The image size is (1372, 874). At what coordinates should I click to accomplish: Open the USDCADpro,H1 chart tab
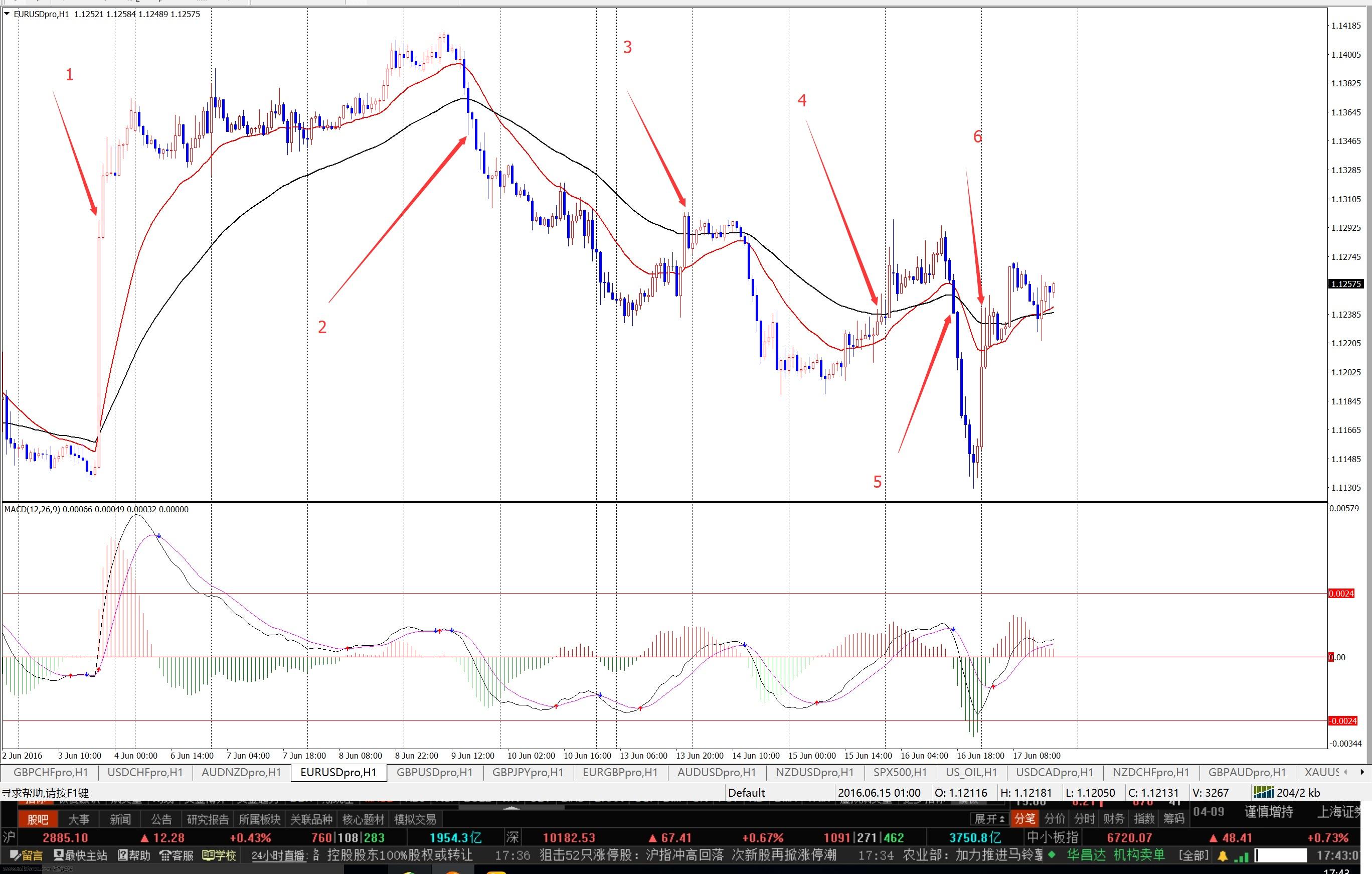(1055, 773)
